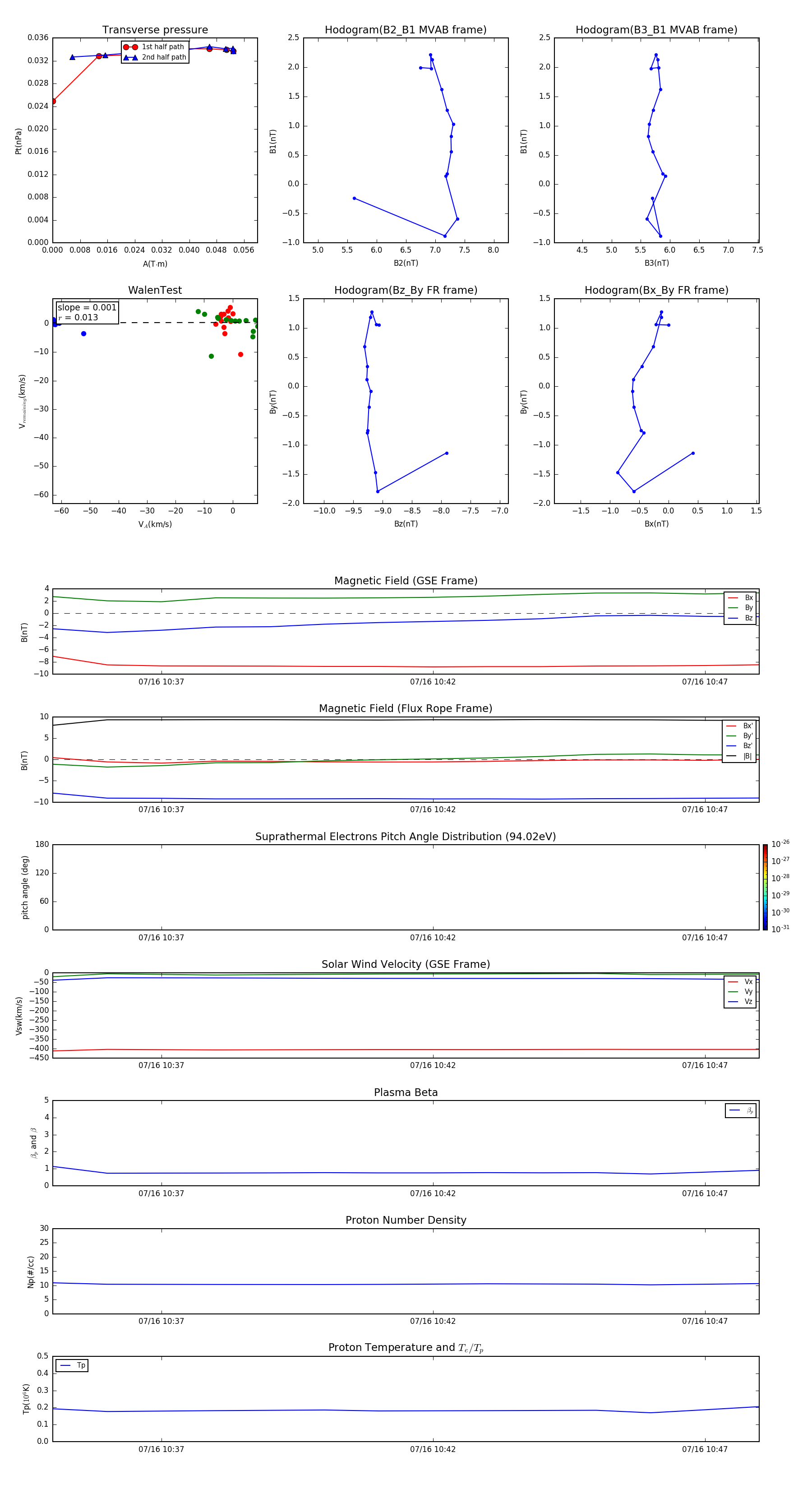
Task: Click the βp legend entry in Plasma Beta plot
Action: [x=741, y=1111]
